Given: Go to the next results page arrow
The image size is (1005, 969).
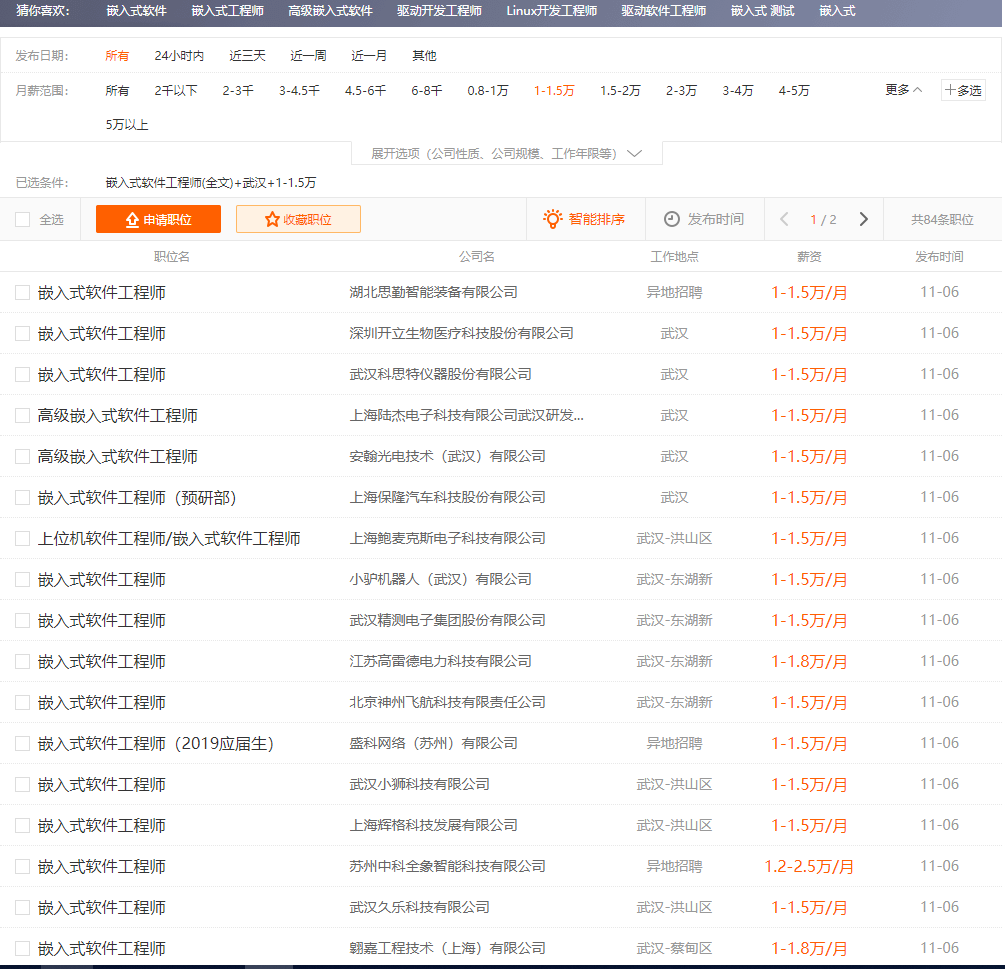Looking at the screenshot, I should point(863,219).
